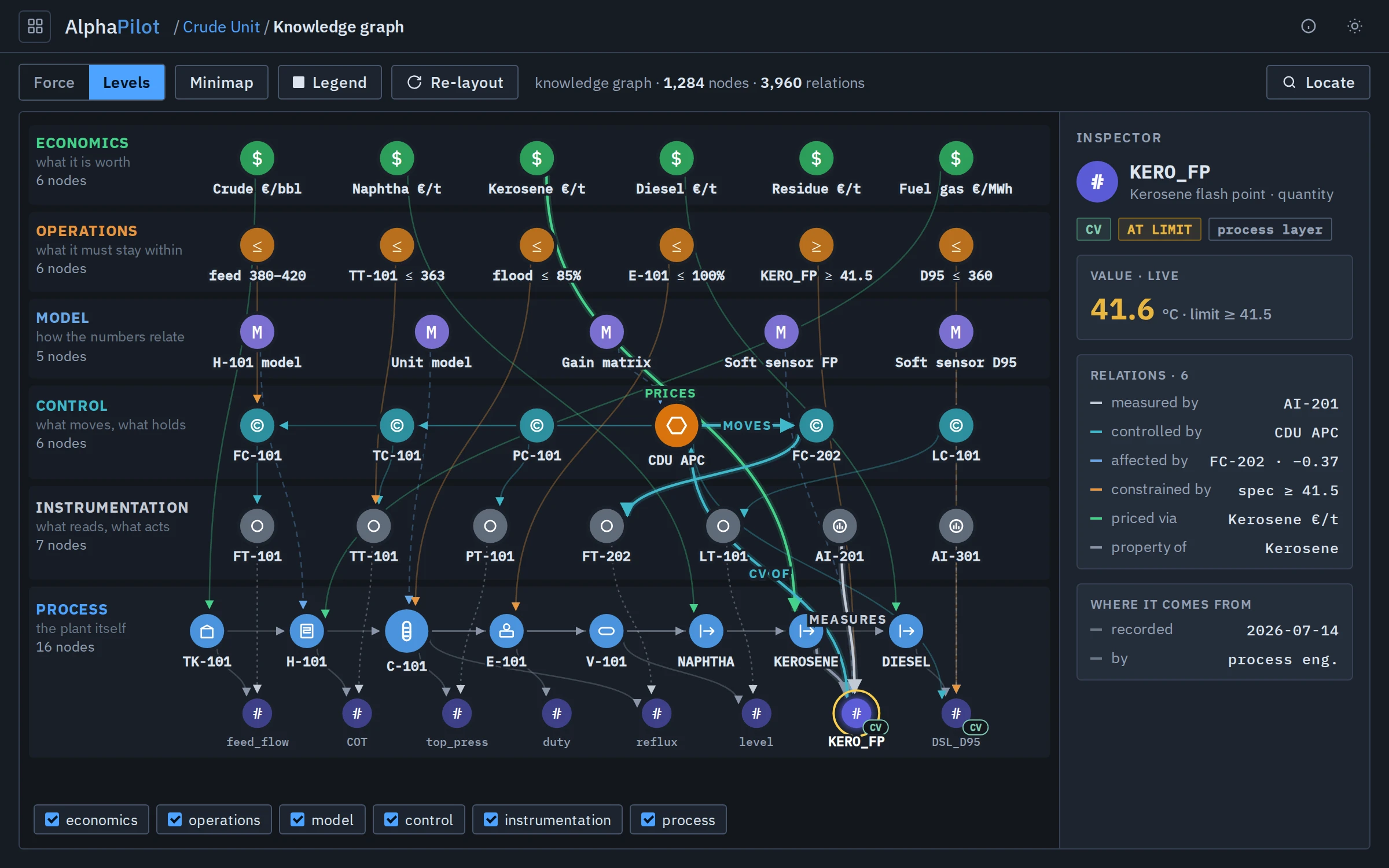Viewport: 1389px width, 868px height.
Task: Select the E-101 exchanger node
Action: click(506, 631)
